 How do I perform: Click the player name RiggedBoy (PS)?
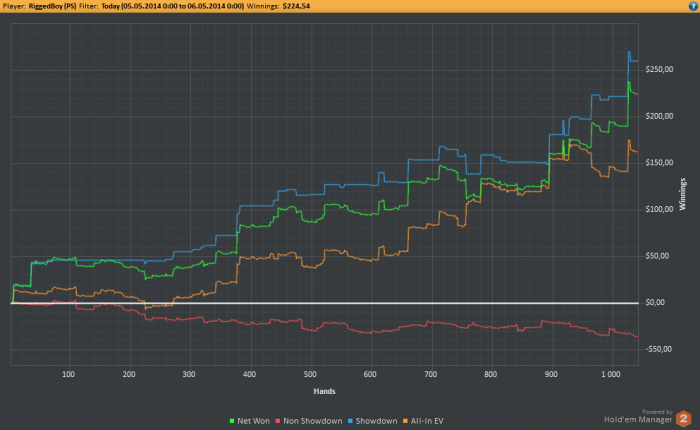point(52,6)
